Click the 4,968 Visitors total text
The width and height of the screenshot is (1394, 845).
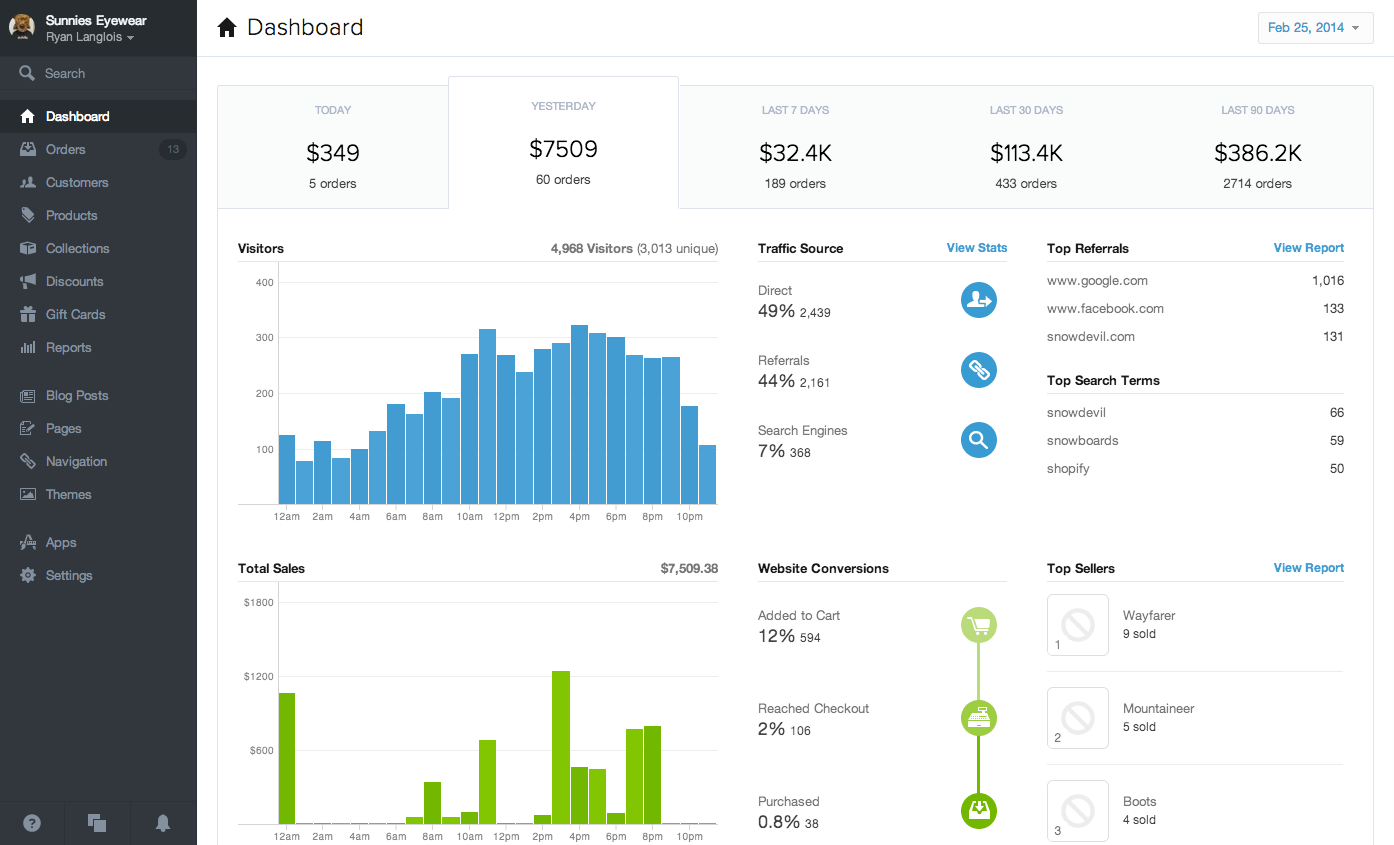click(592, 249)
